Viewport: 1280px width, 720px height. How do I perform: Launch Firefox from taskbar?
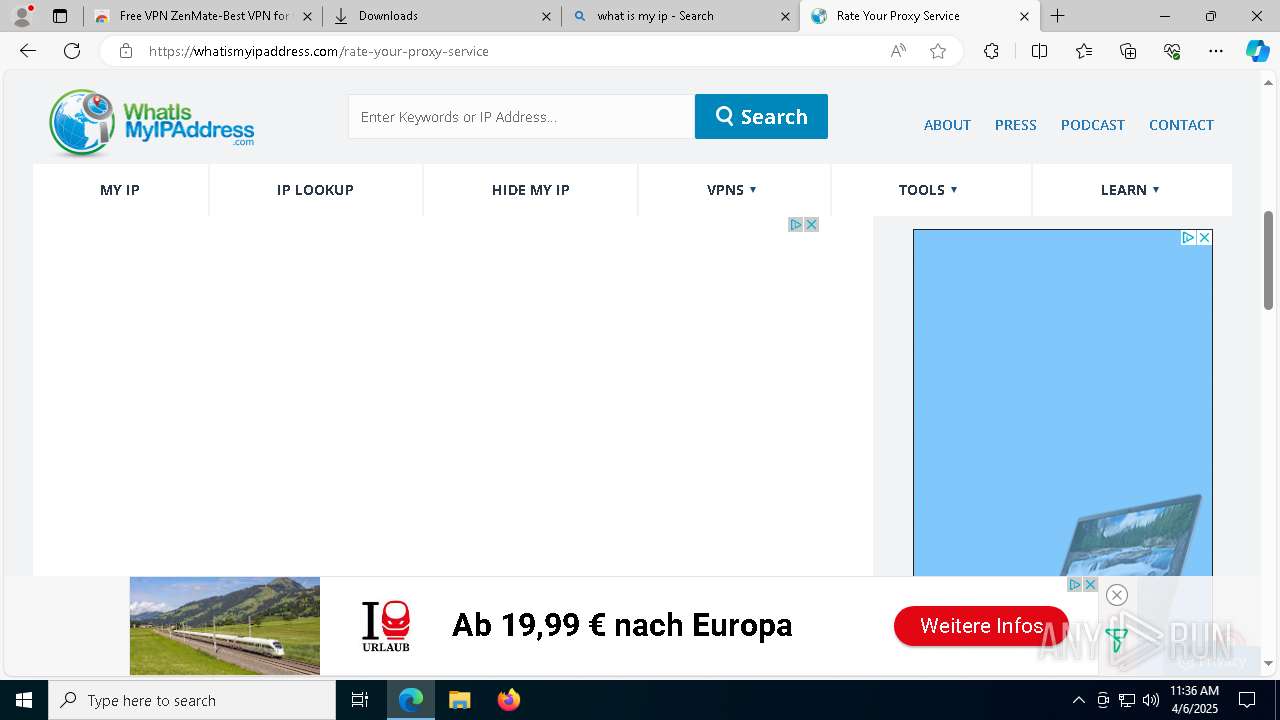pyautogui.click(x=509, y=700)
